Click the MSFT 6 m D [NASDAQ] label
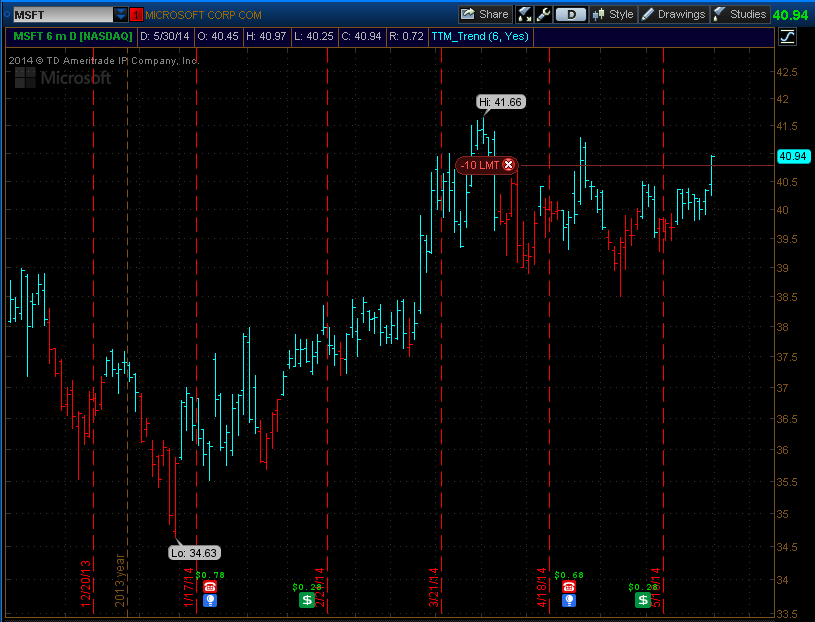815x622 pixels. tap(73, 36)
